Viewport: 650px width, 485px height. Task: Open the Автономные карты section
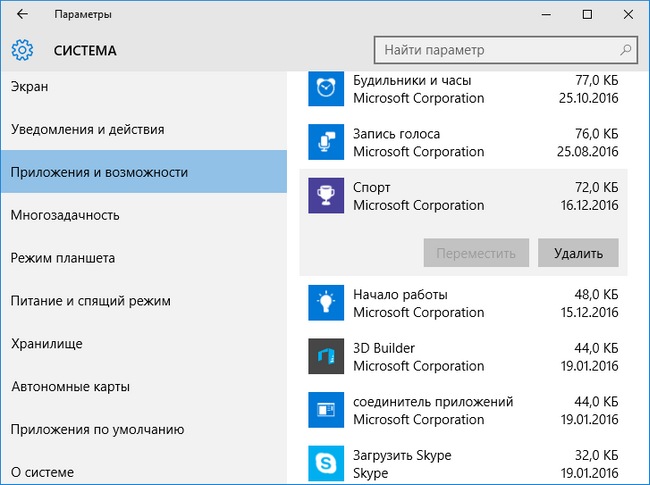coord(143,386)
